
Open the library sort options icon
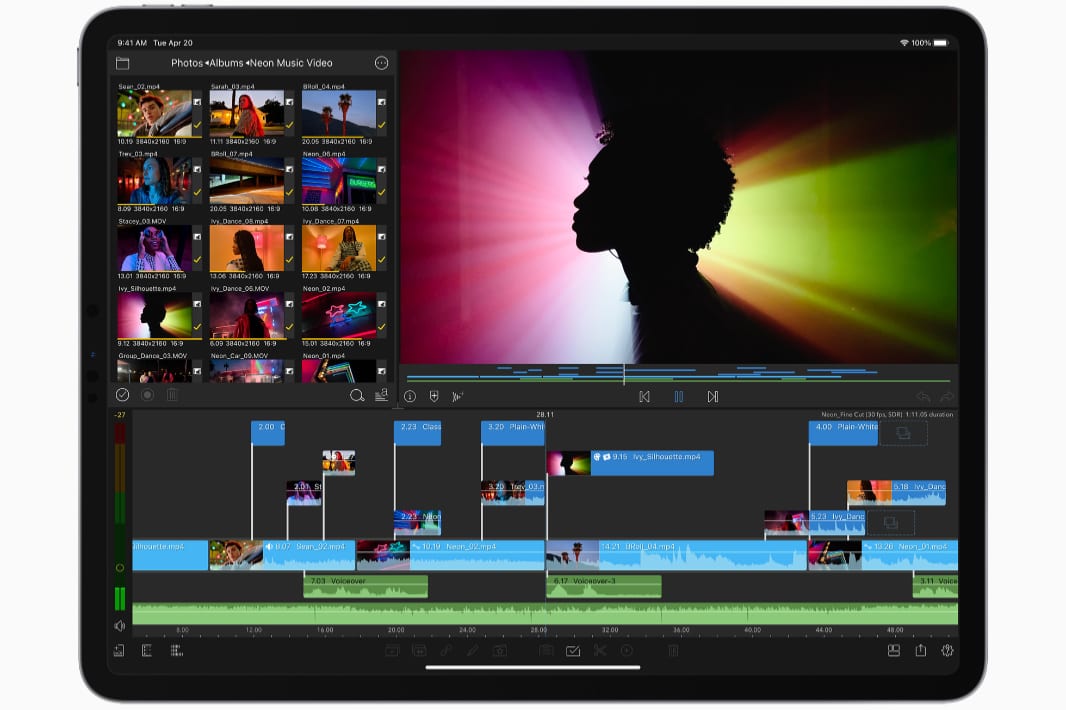[381, 396]
